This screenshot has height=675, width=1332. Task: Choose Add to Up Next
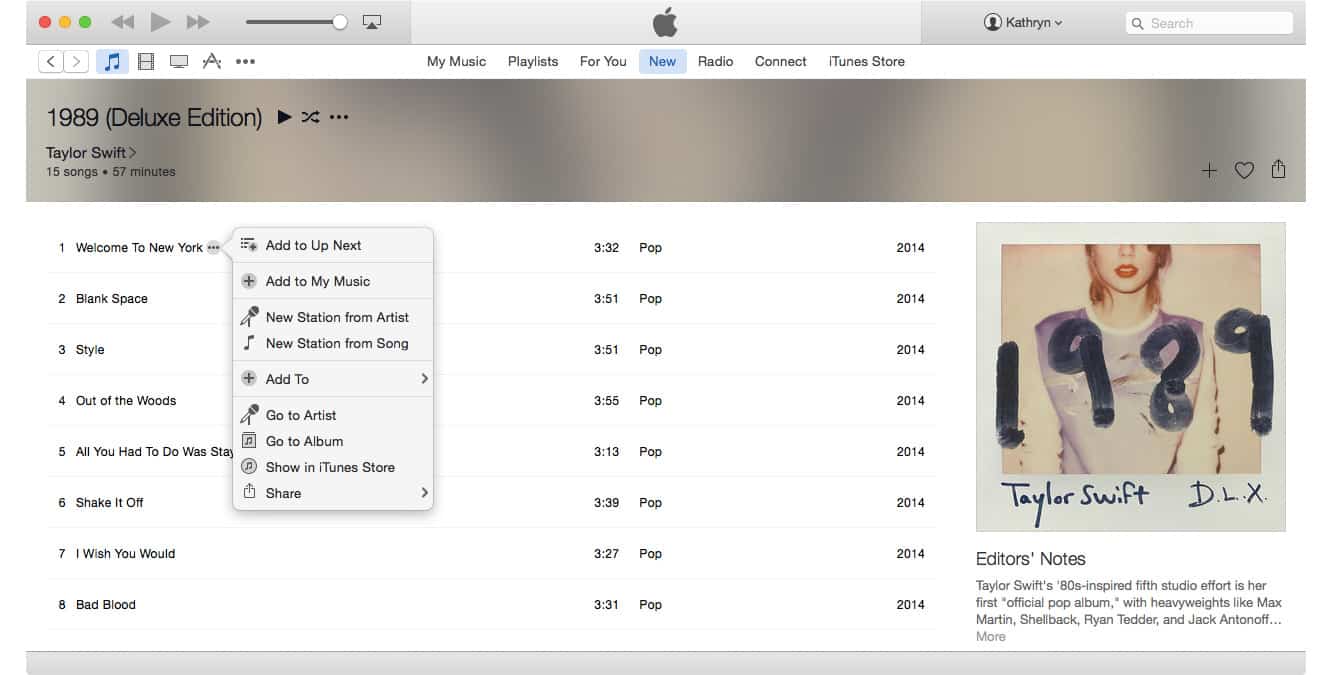pyautogui.click(x=333, y=245)
